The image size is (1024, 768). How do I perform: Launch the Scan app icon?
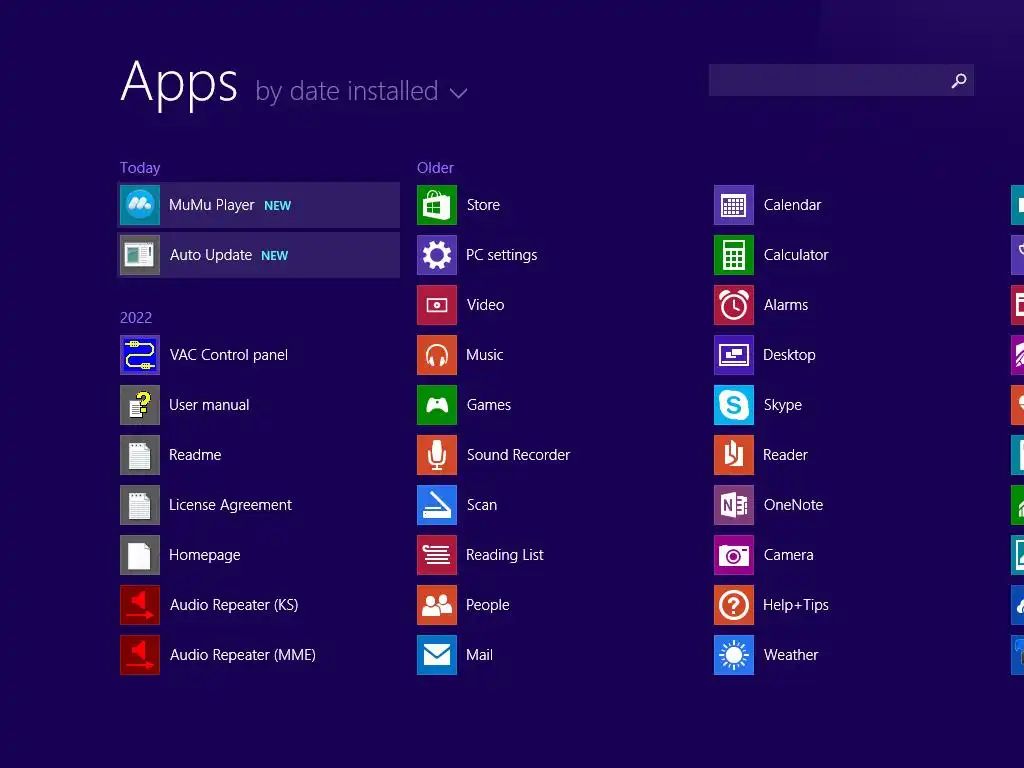click(x=437, y=505)
